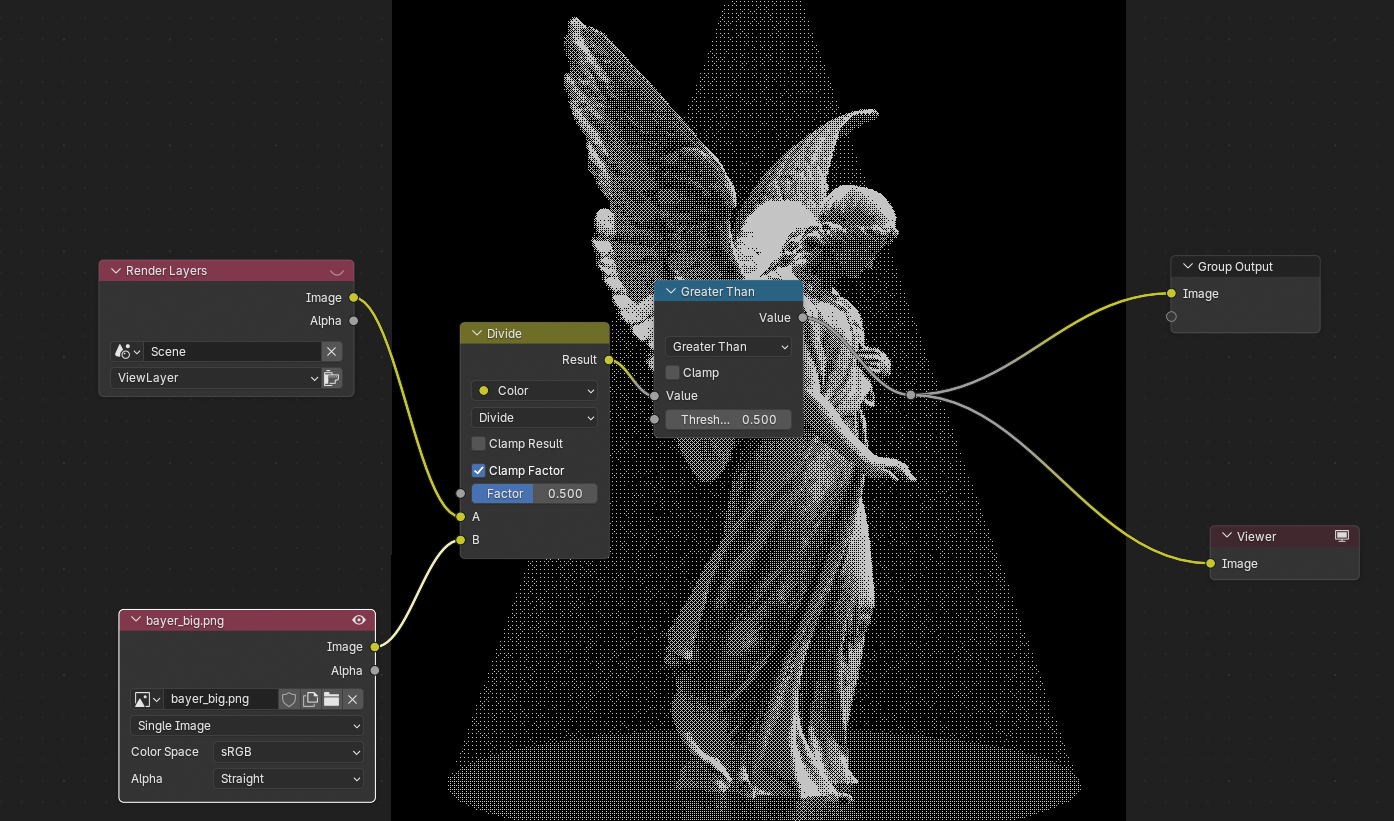Clear the Scene with the X button

click(332, 352)
